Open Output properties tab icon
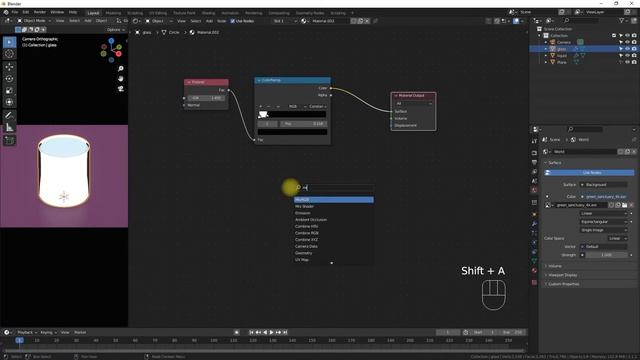Screen dimensions: 640x360 534,162
